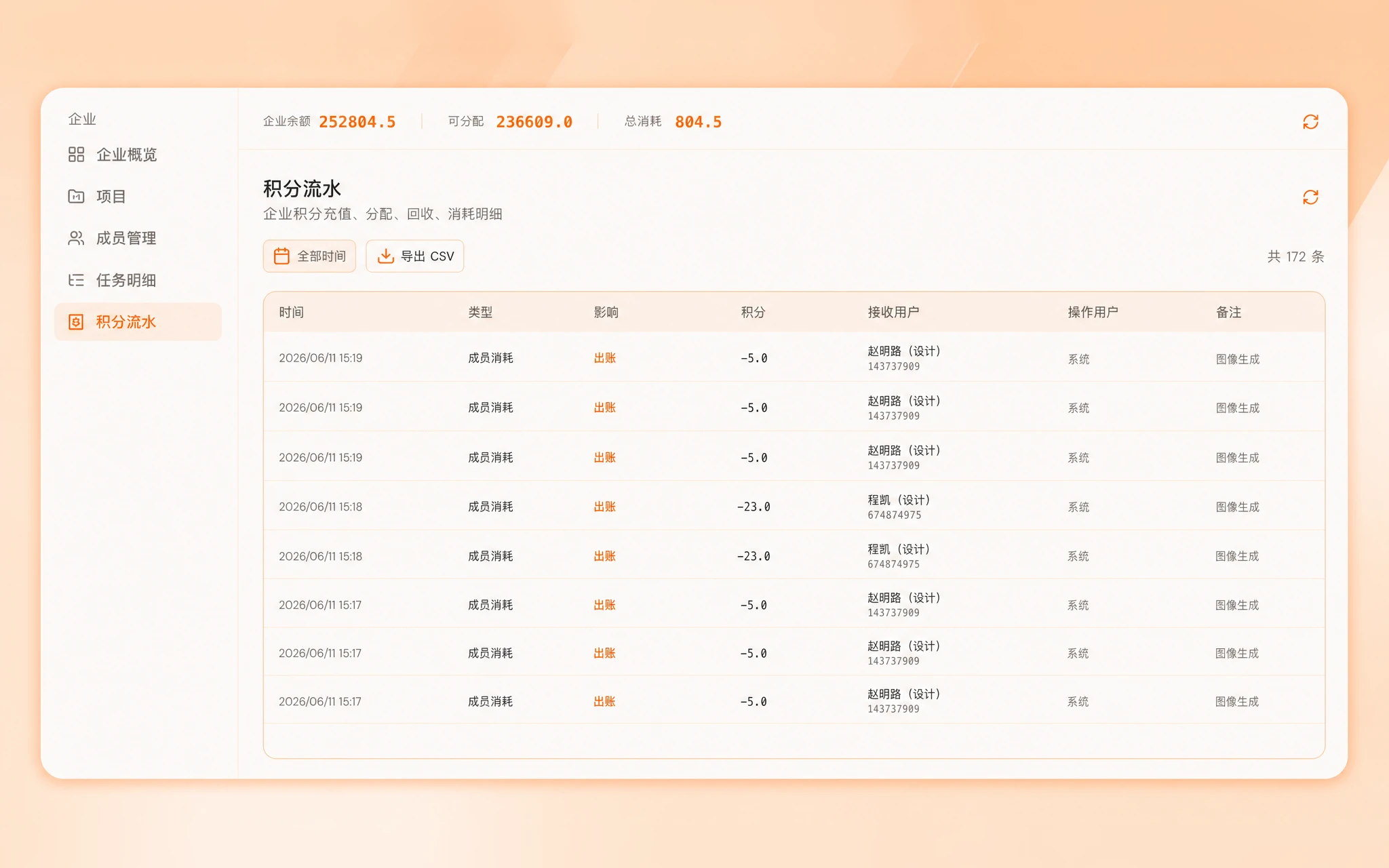The image size is (1389, 868).
Task: Click the 备注 column header
Action: click(x=1229, y=312)
